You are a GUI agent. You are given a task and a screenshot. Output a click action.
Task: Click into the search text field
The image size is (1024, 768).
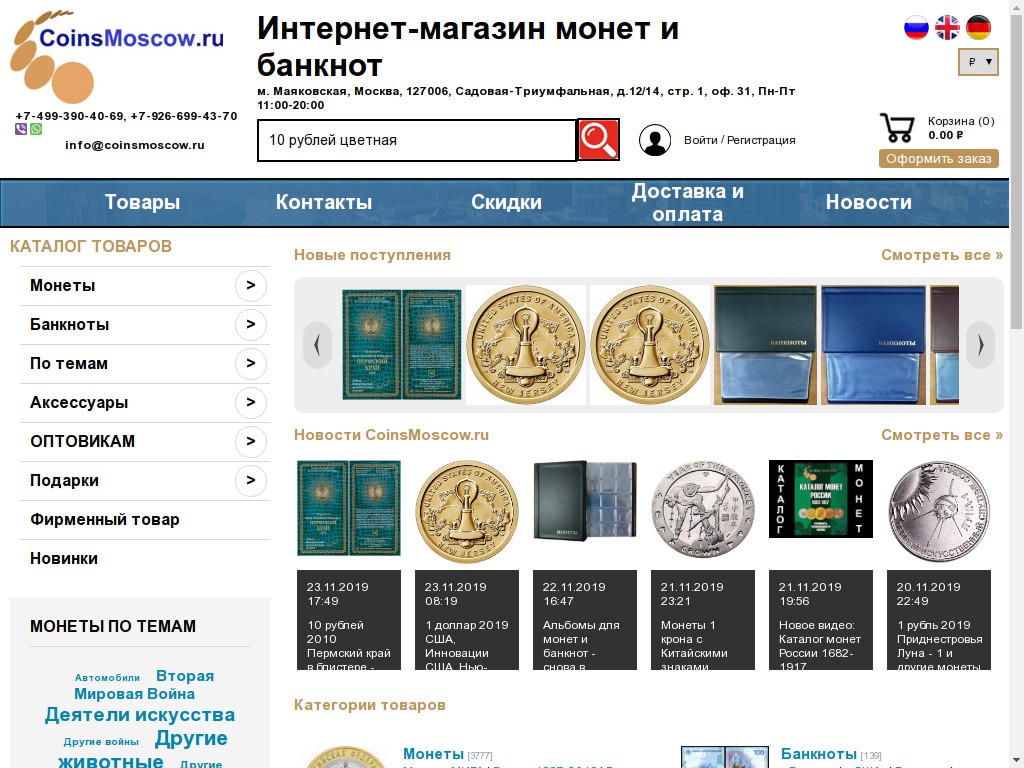tap(416, 140)
